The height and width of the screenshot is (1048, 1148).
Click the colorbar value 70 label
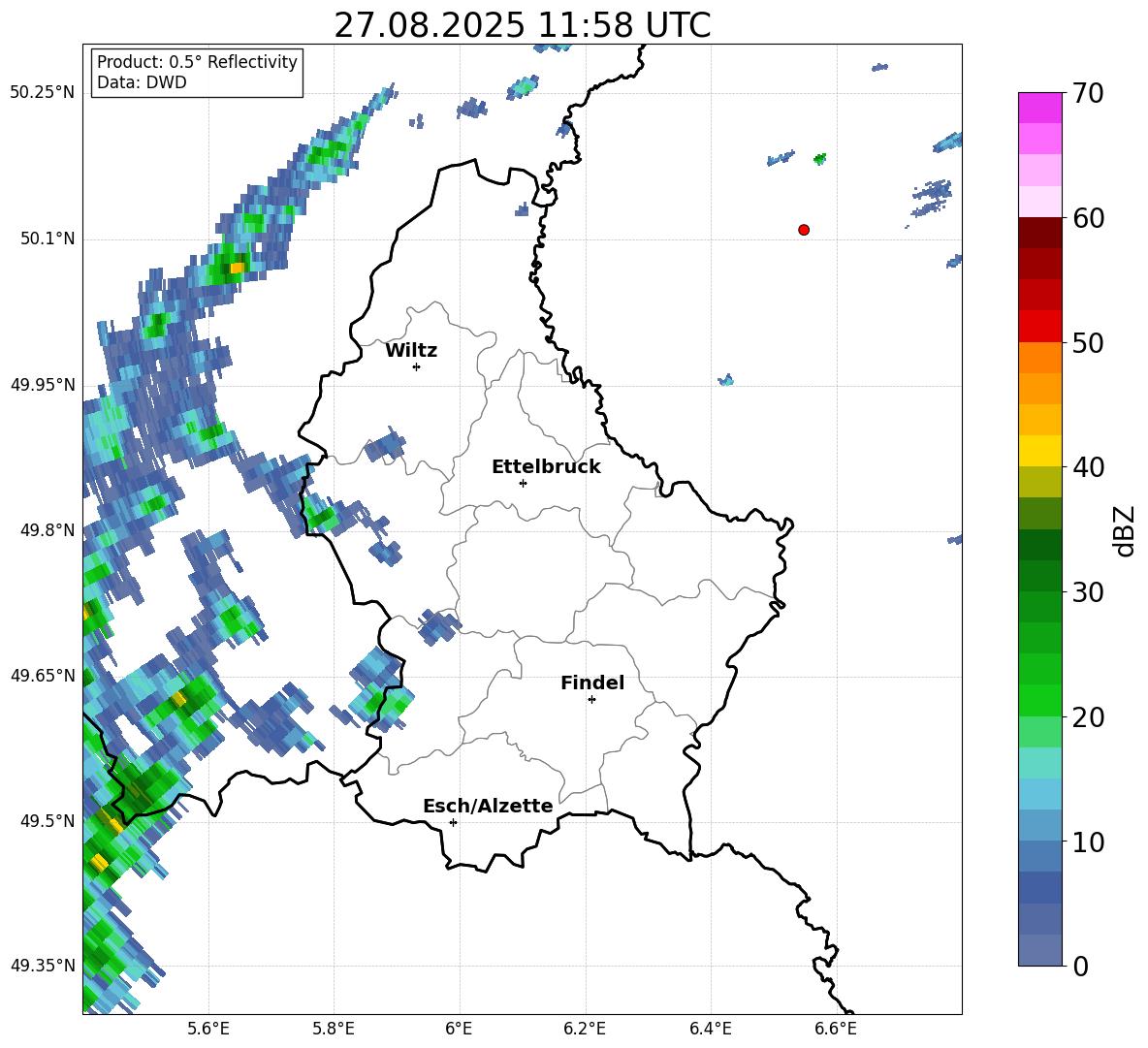(1088, 94)
